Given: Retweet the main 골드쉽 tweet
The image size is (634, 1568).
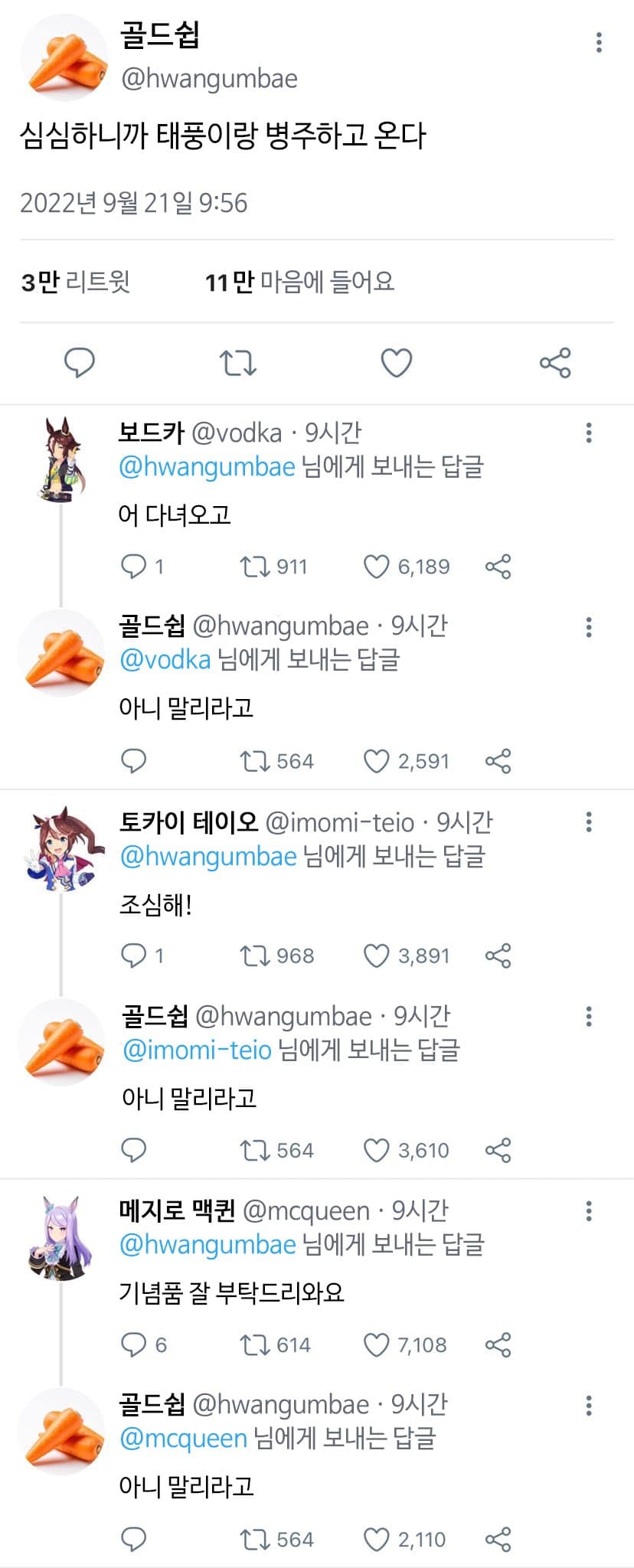Looking at the screenshot, I should point(237,362).
